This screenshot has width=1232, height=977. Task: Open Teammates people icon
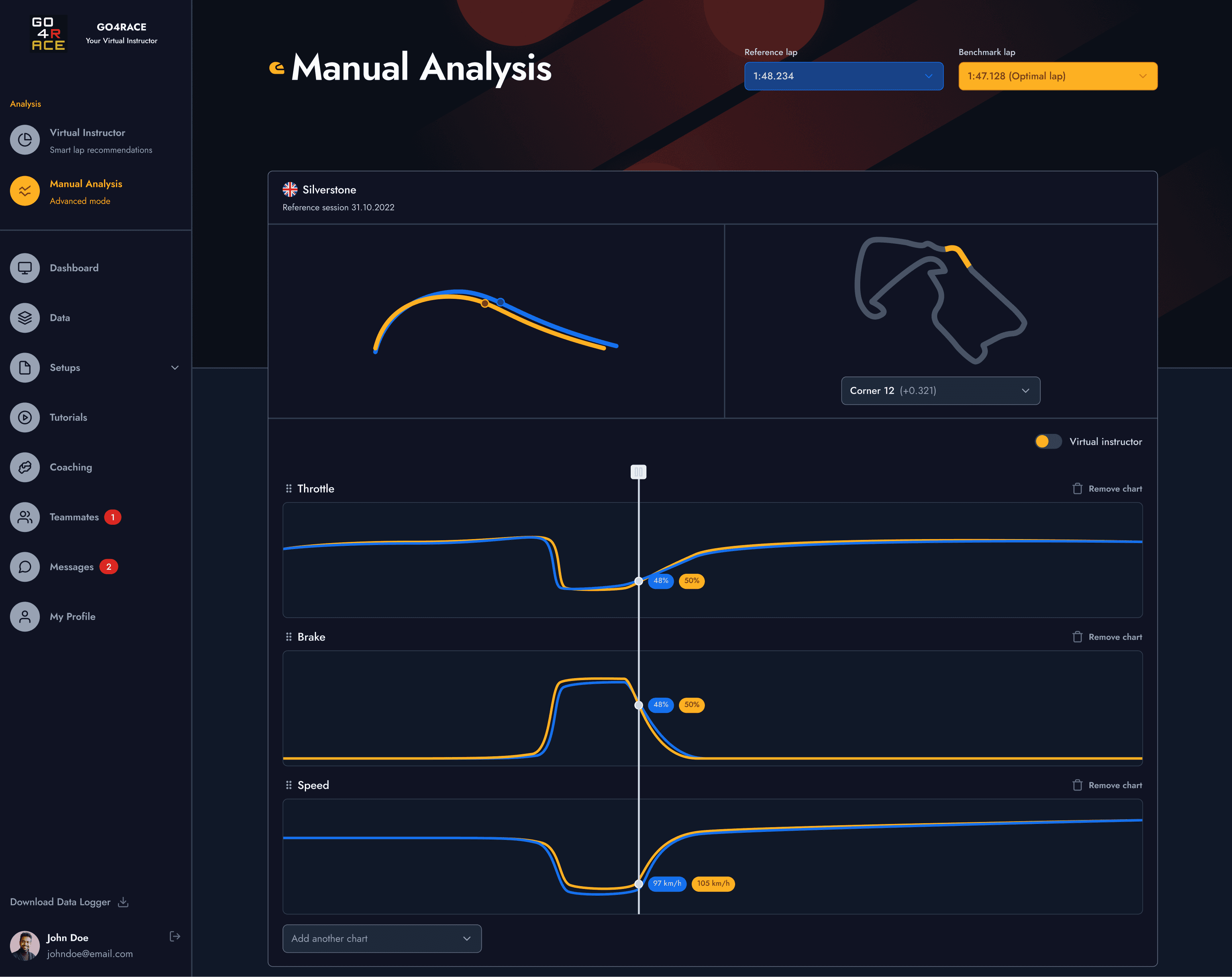[25, 517]
